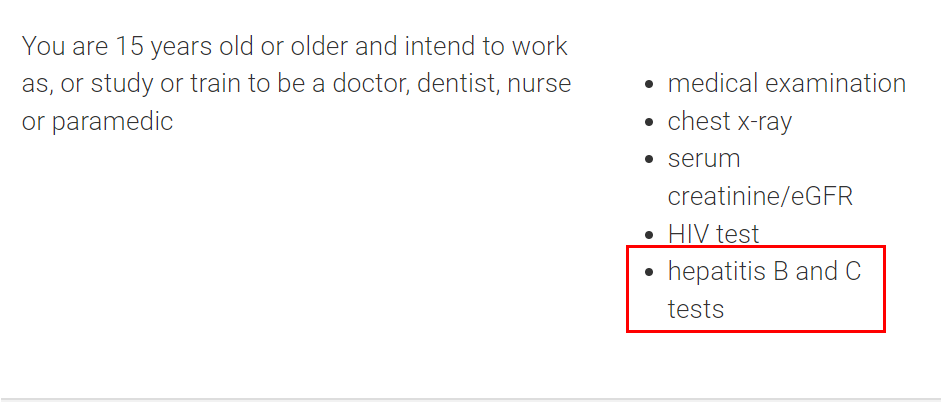This screenshot has width=944, height=402.
Task: Click the bullet next to 'HIV test'
Action: 648,235
